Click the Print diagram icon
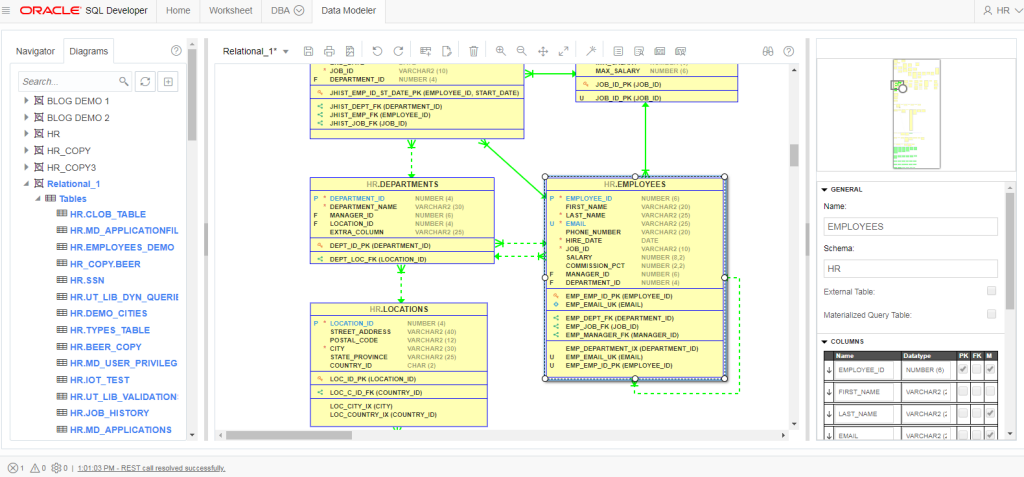Screen dimensions: 1024x477 329,51
